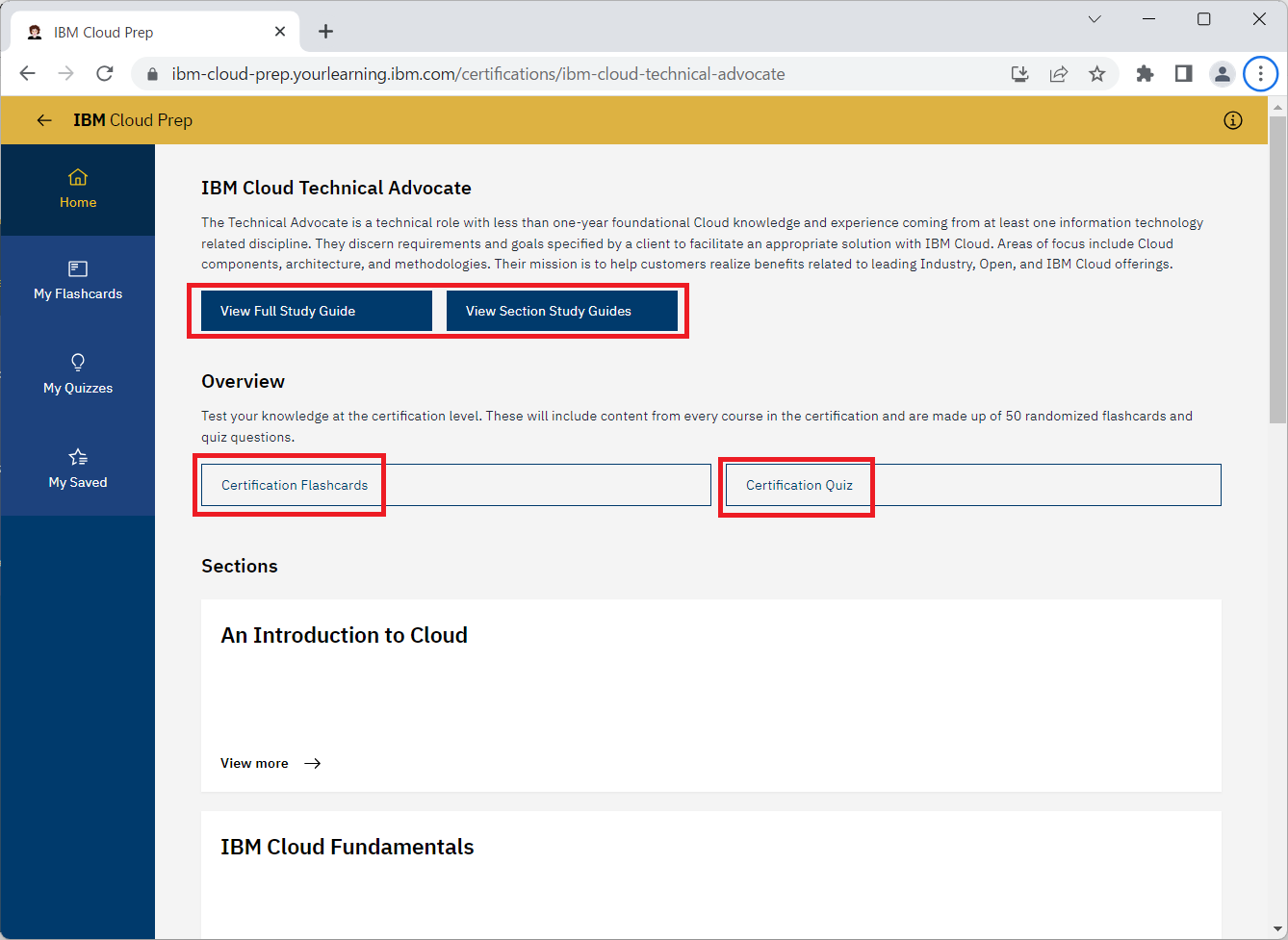This screenshot has height=940, width=1288.
Task: Open a new browser tab
Action: pyautogui.click(x=325, y=31)
